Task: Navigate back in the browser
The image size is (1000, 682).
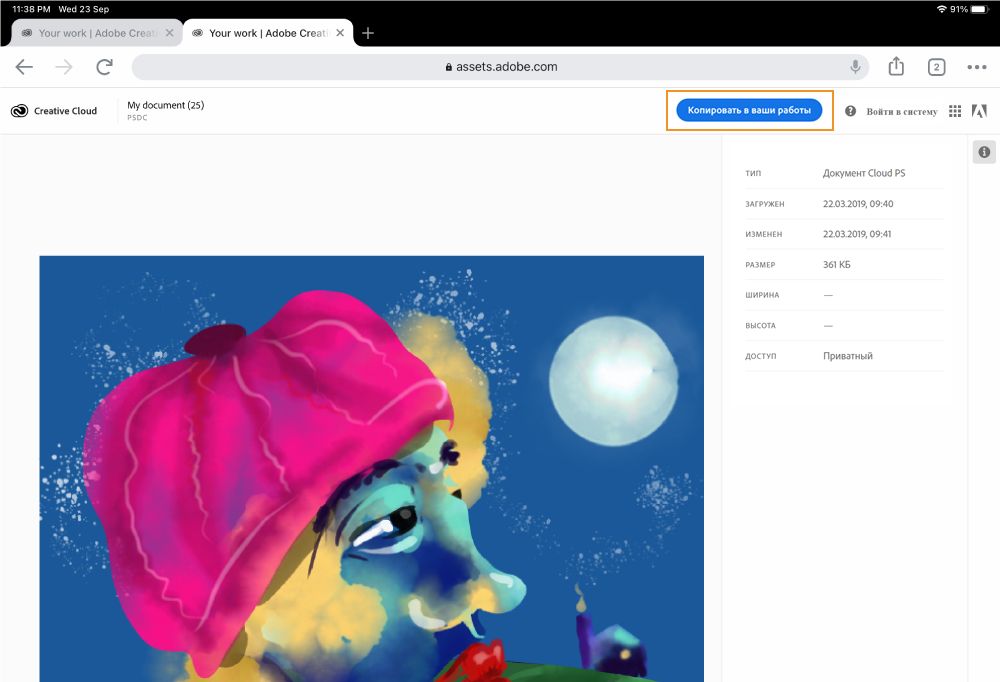Action: 24,66
